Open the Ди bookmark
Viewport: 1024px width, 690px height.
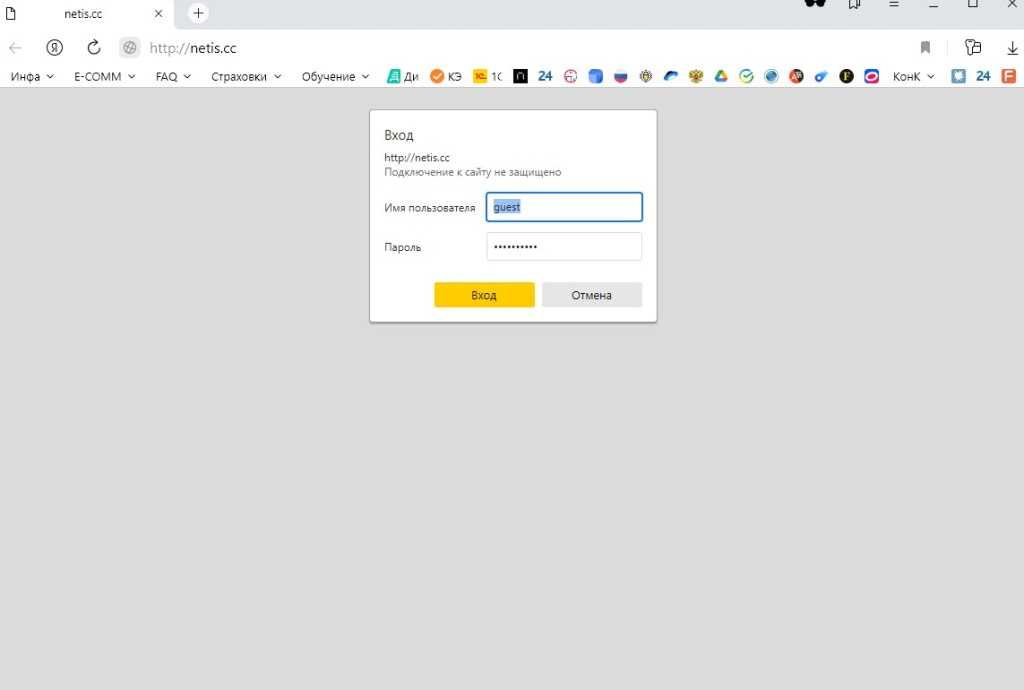pos(402,76)
